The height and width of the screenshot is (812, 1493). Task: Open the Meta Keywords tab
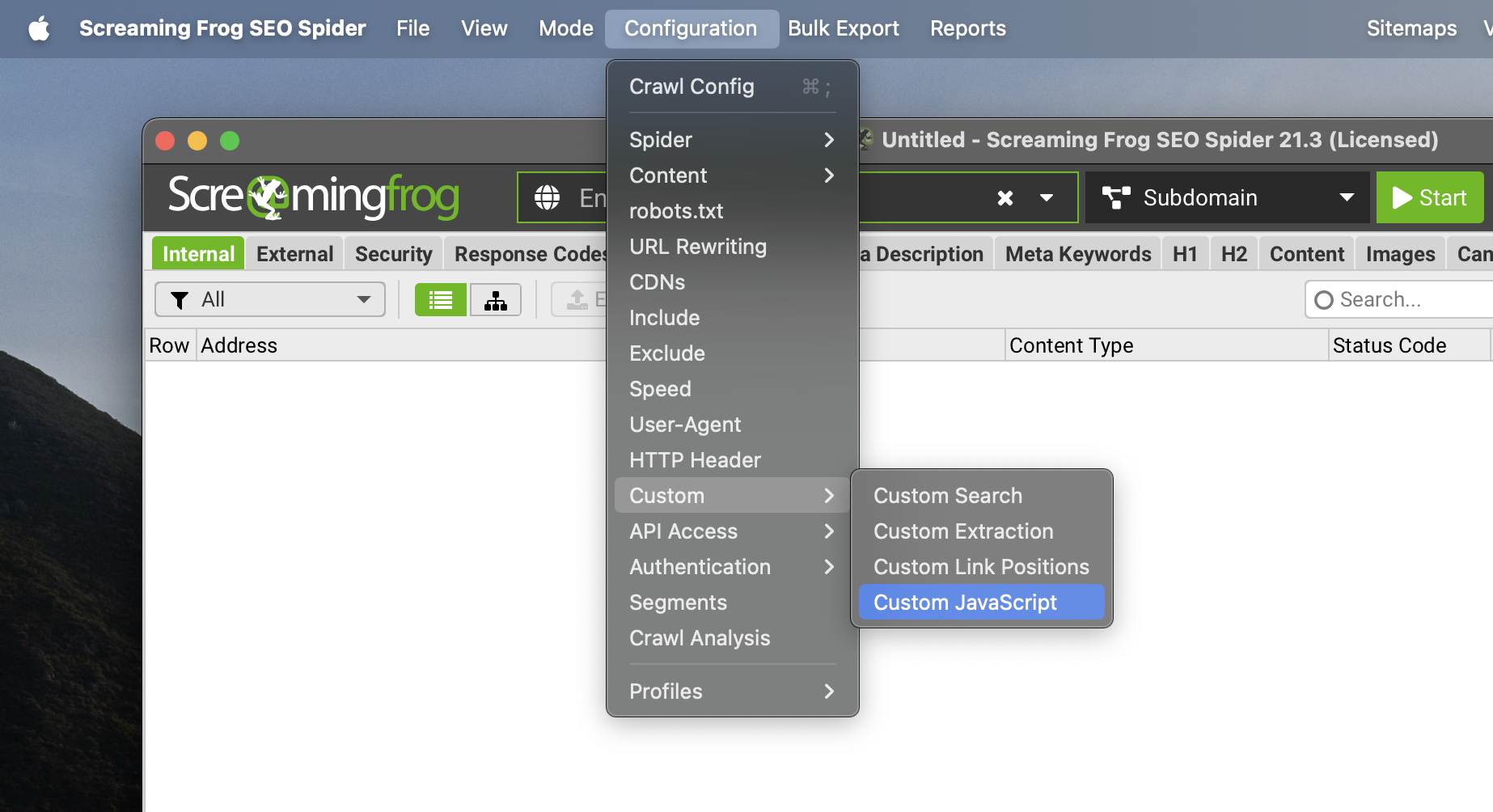pos(1077,254)
